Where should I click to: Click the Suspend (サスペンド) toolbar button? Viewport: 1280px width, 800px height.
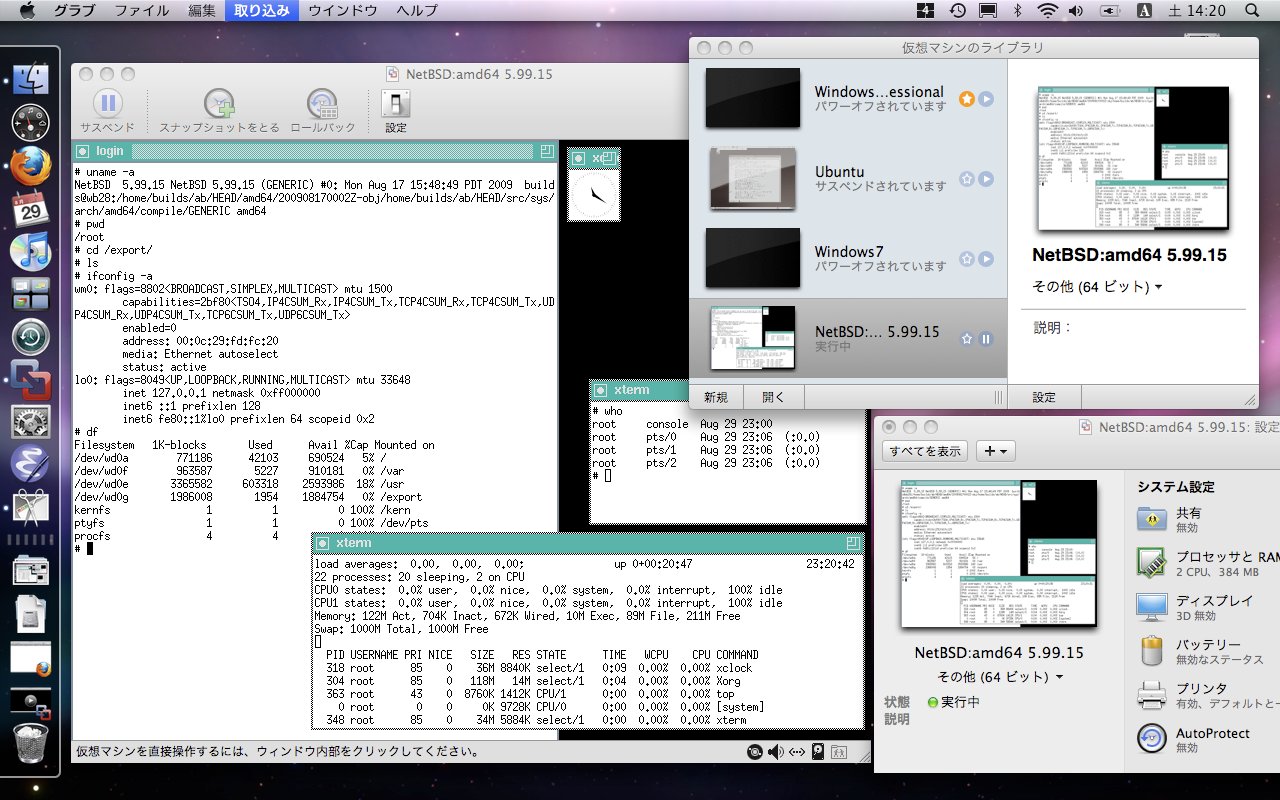click(108, 111)
